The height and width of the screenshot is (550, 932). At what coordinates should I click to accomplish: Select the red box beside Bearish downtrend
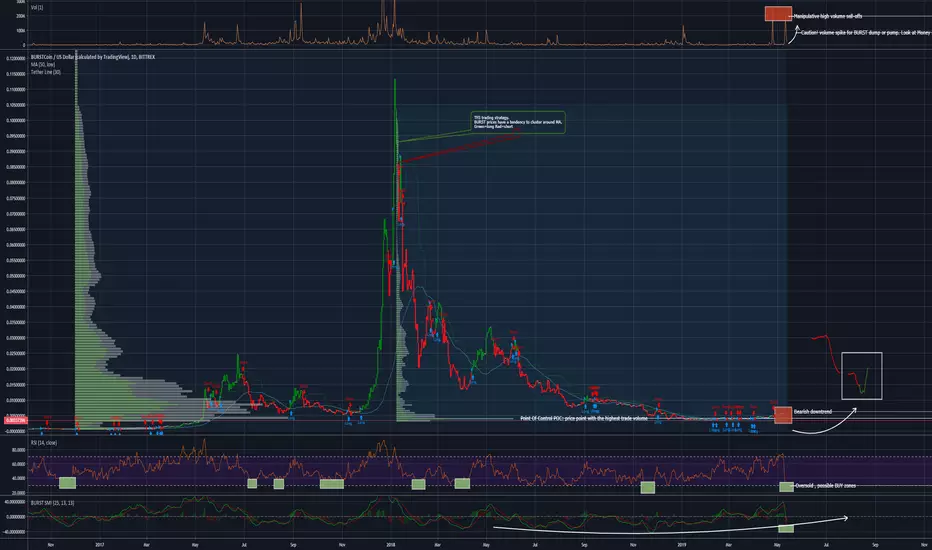(x=783, y=415)
